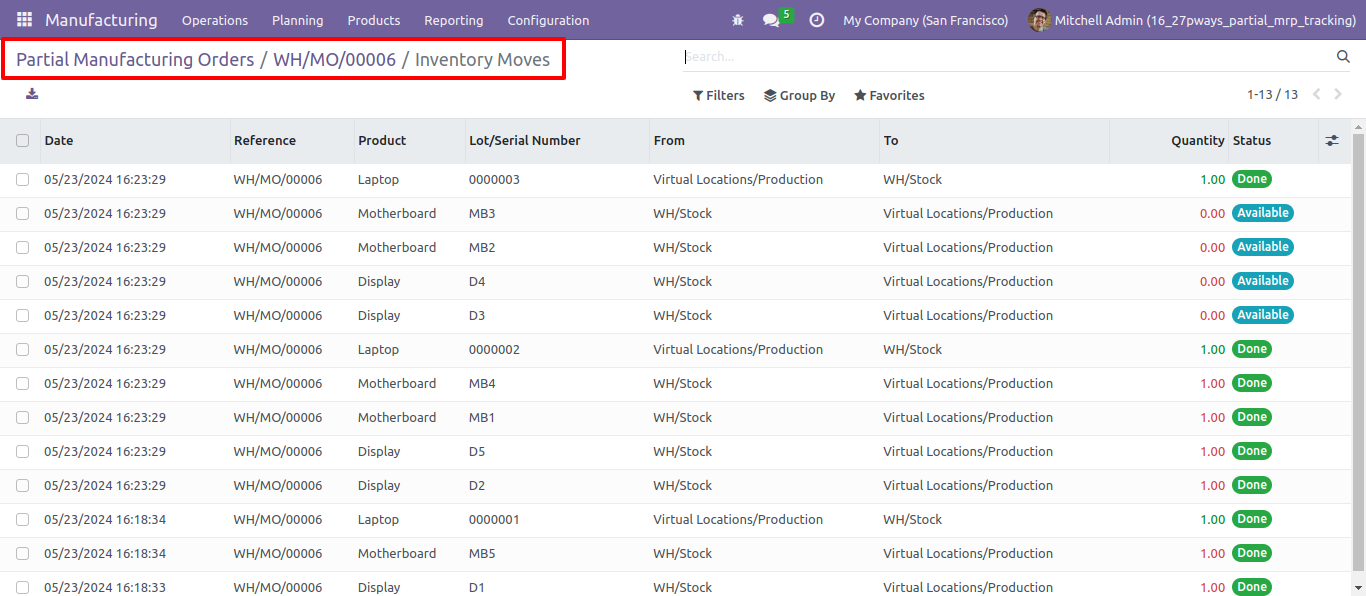Open the activities clock icon
The image size is (1366, 596).
pos(817,20)
